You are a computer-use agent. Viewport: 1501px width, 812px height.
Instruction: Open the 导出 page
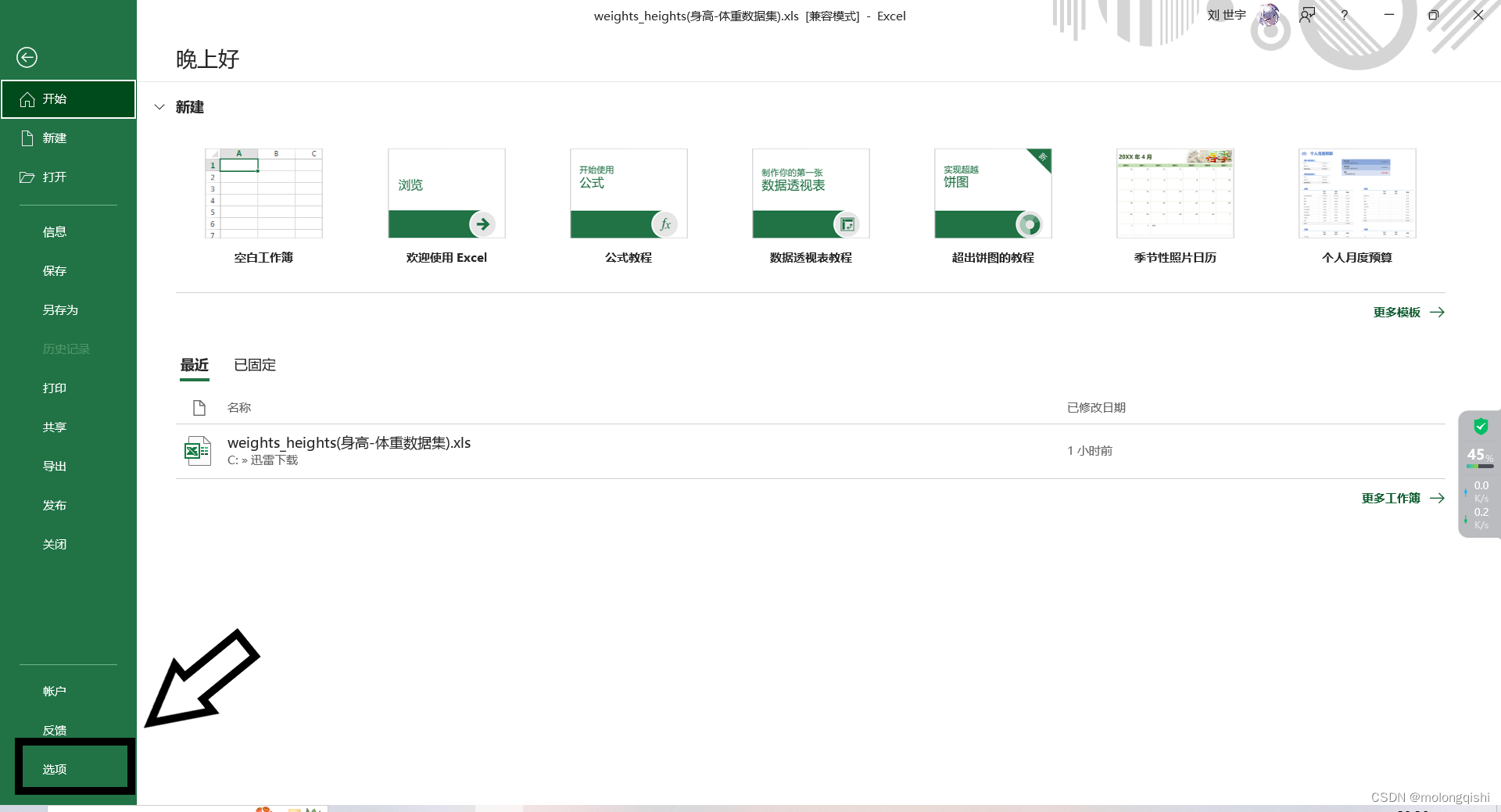point(68,467)
